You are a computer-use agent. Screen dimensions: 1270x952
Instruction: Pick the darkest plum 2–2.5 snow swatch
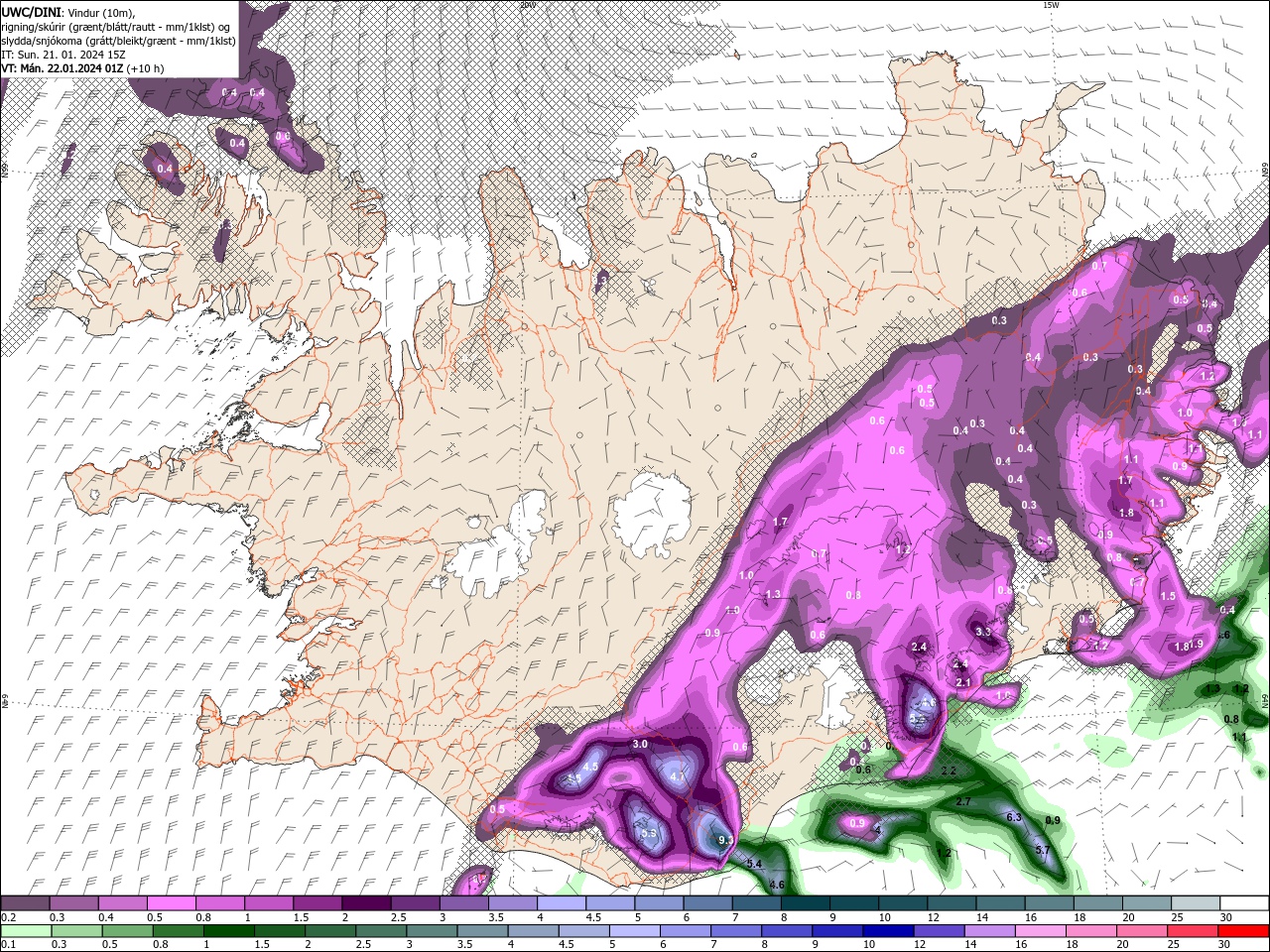click(369, 903)
